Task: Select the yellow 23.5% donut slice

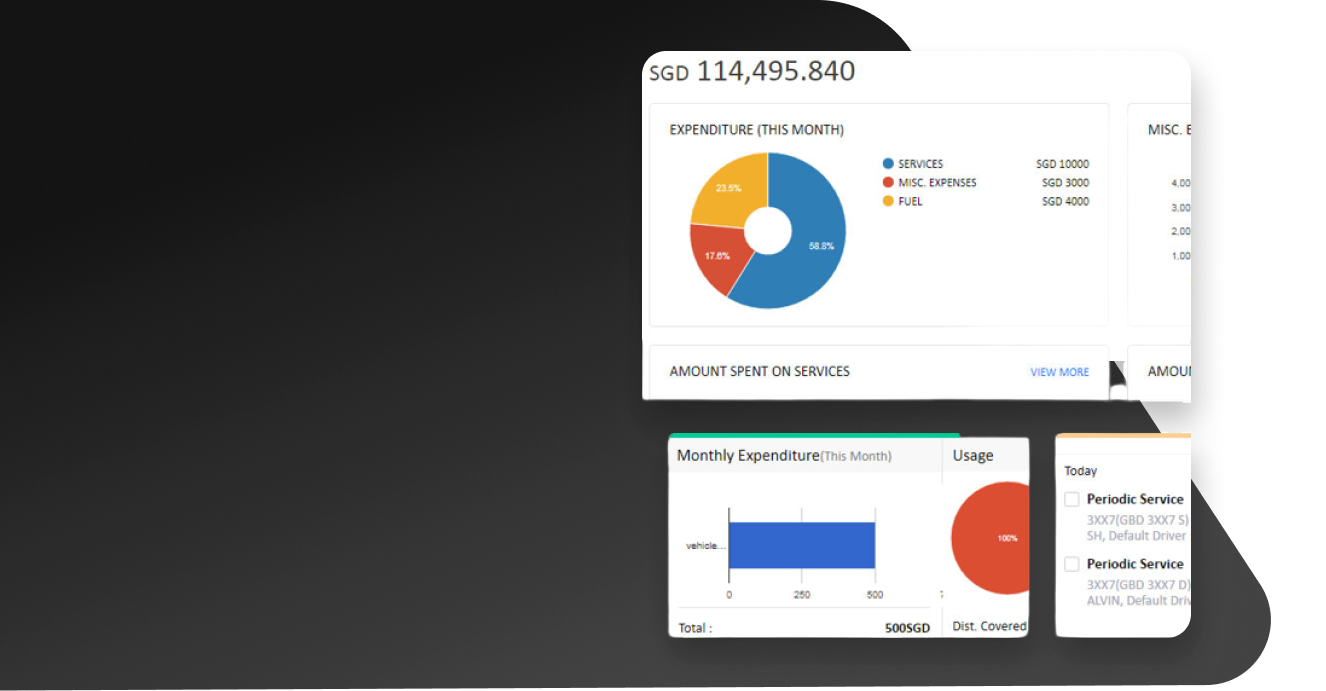Action: 730,190
